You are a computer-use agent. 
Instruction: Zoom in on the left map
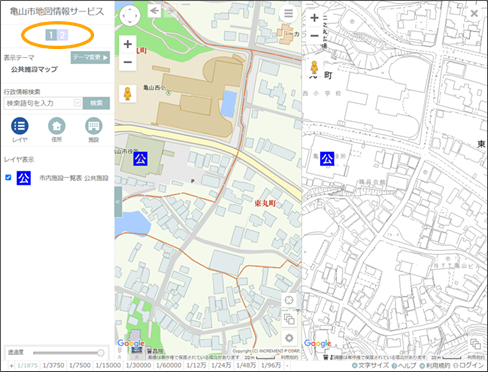[128, 44]
